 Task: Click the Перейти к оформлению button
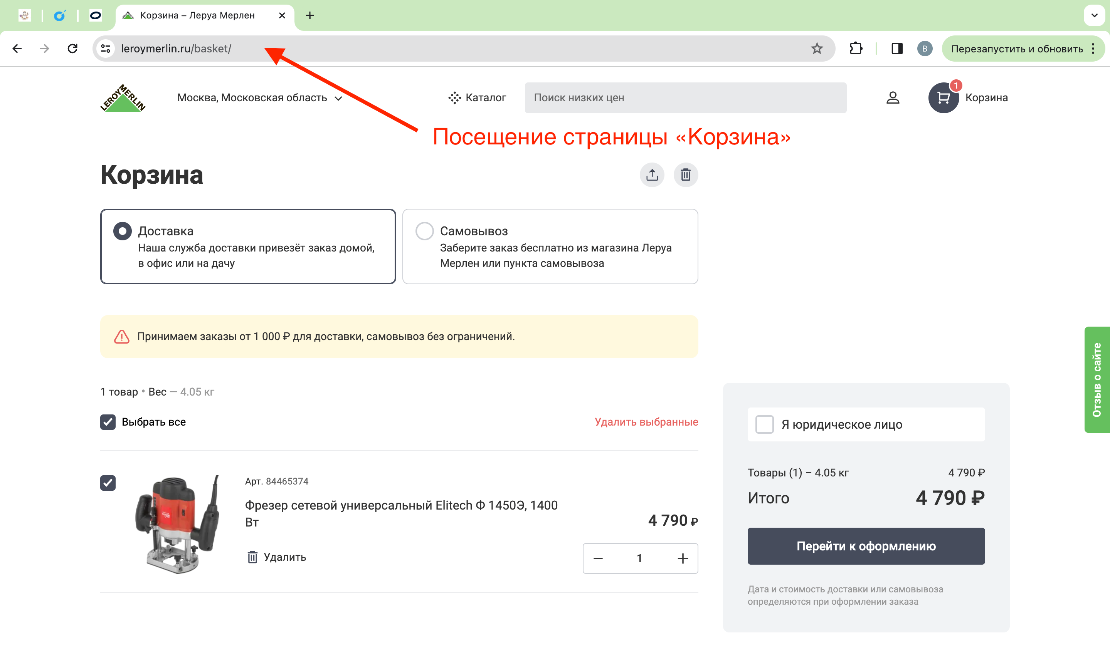866,546
